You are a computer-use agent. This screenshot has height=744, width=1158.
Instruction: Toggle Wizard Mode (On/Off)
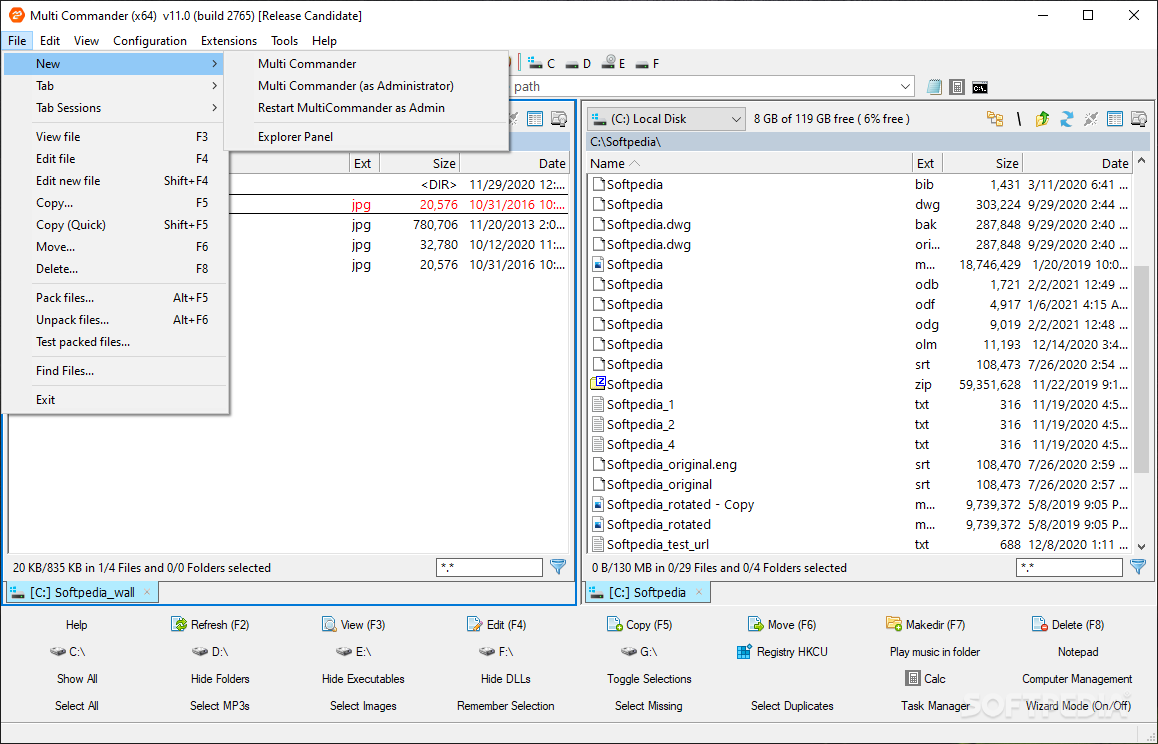point(1078,706)
